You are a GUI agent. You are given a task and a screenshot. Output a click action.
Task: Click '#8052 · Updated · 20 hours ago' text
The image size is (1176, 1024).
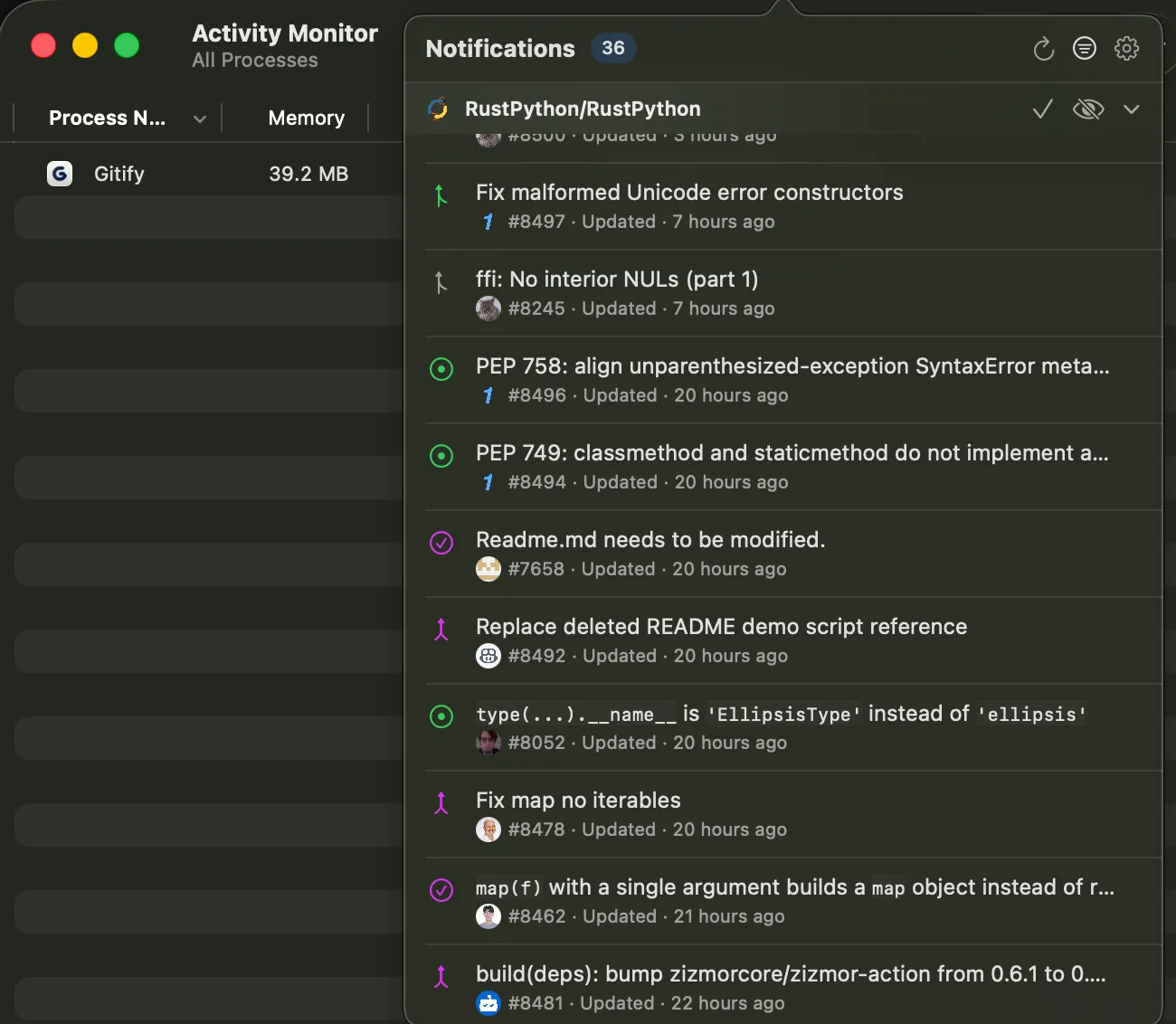tap(648, 743)
